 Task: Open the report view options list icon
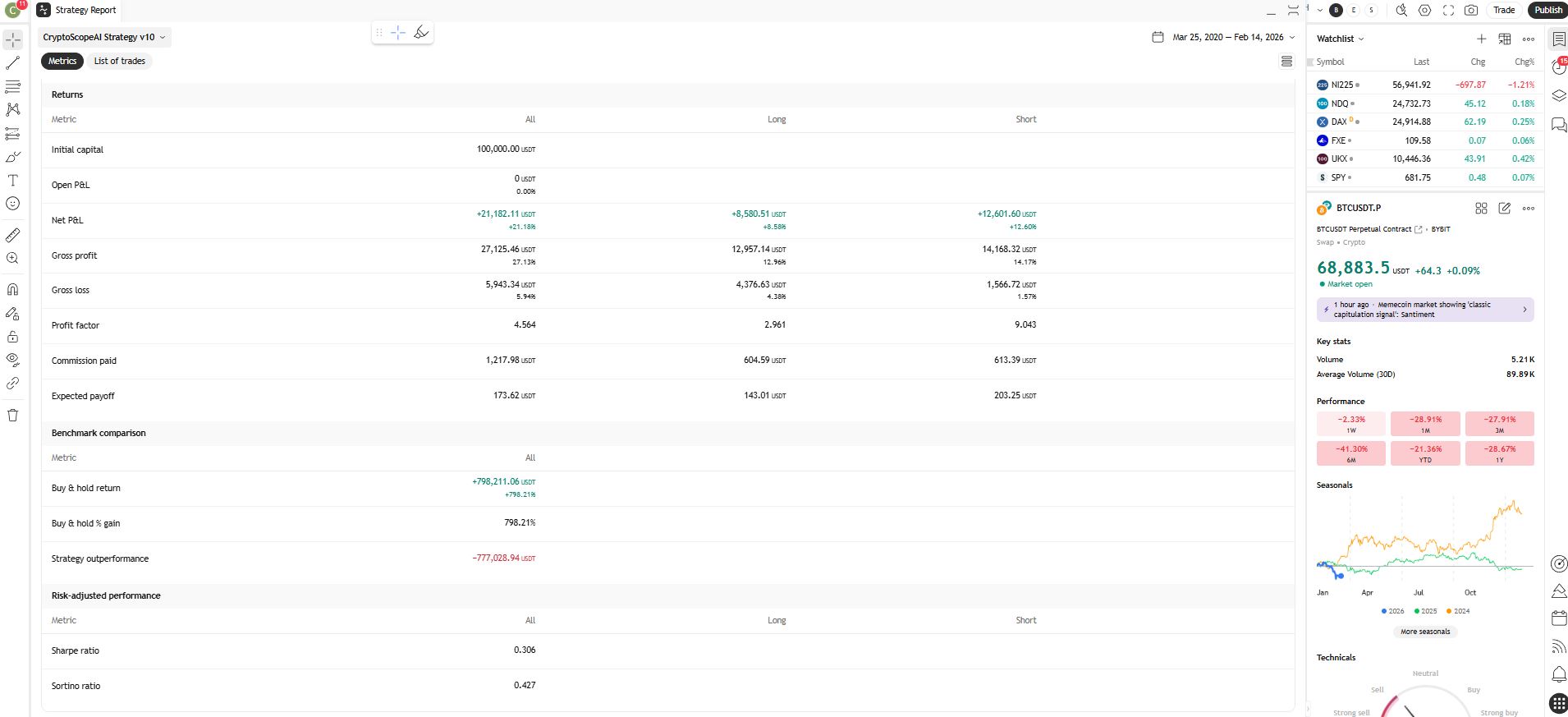coord(1286,62)
